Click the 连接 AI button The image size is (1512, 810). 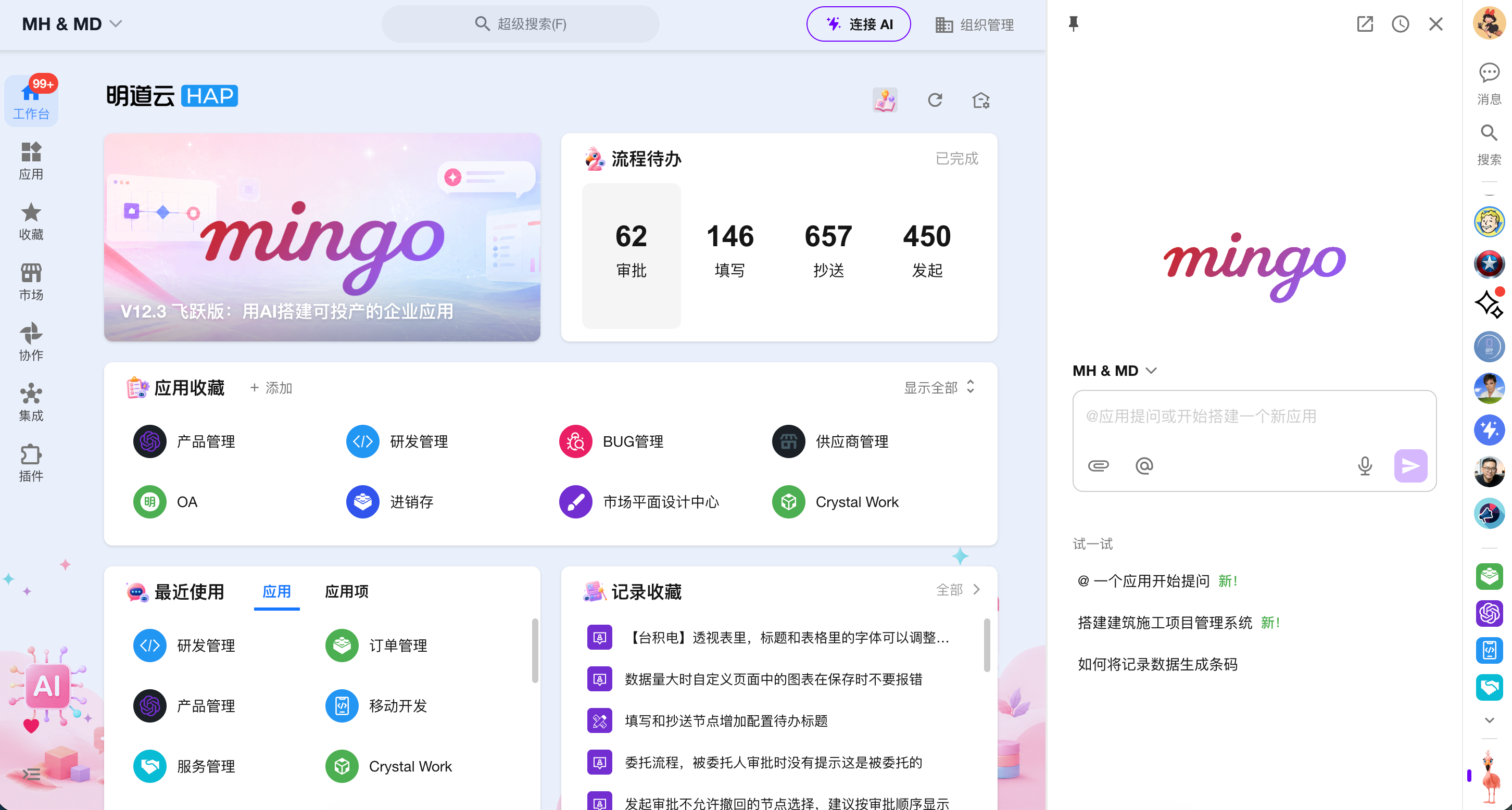[859, 24]
